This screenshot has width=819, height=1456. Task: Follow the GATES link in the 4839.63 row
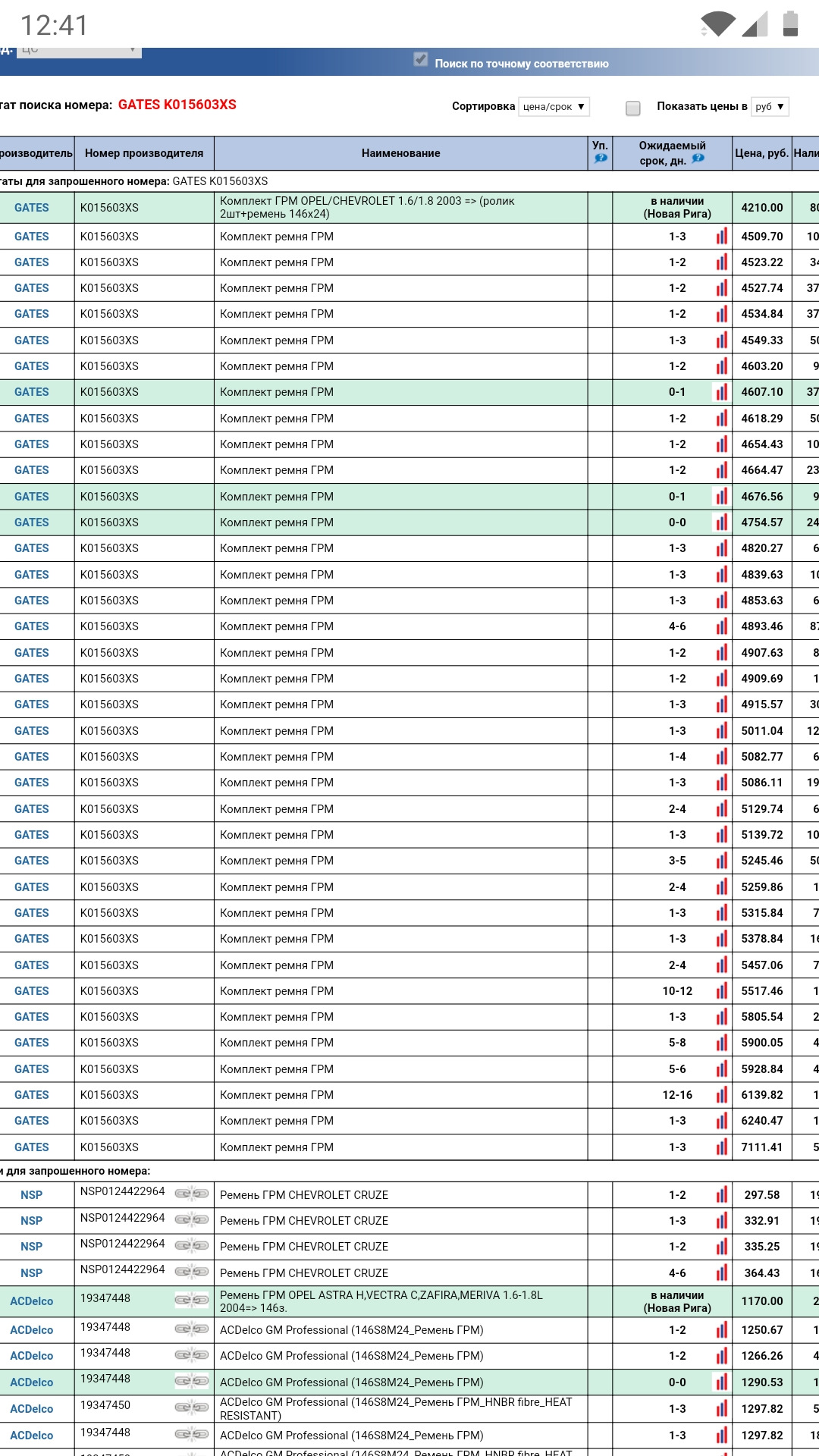pyautogui.click(x=32, y=575)
